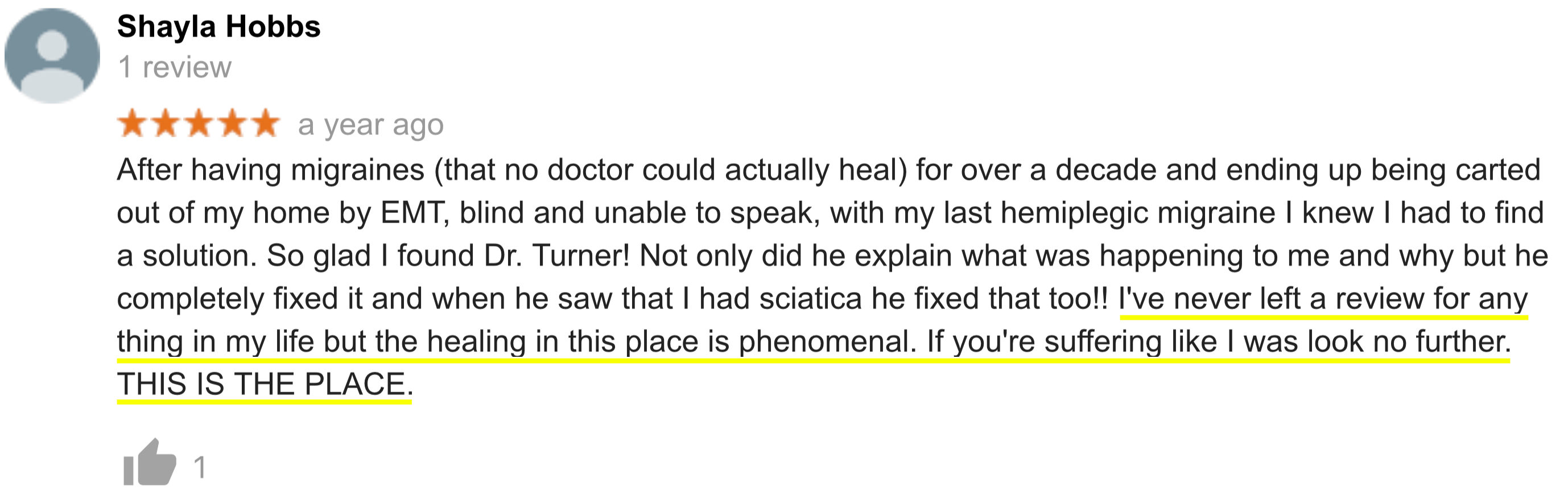Click the like count number 1

[x=200, y=468]
